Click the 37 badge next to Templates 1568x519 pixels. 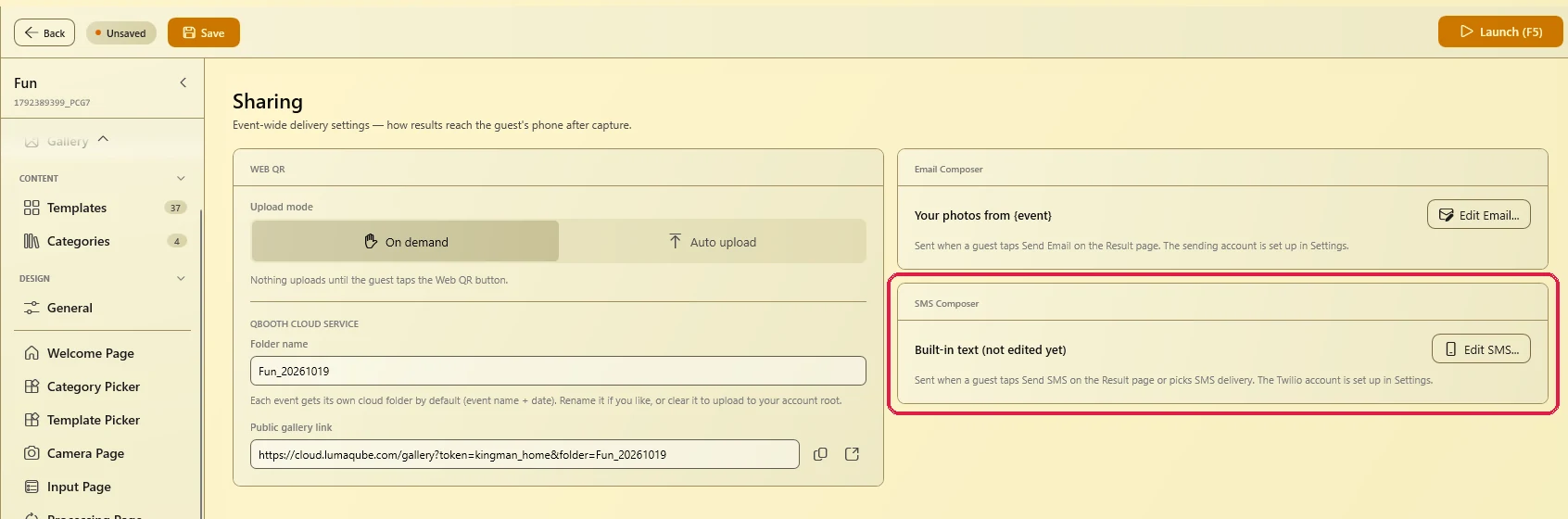[175, 208]
